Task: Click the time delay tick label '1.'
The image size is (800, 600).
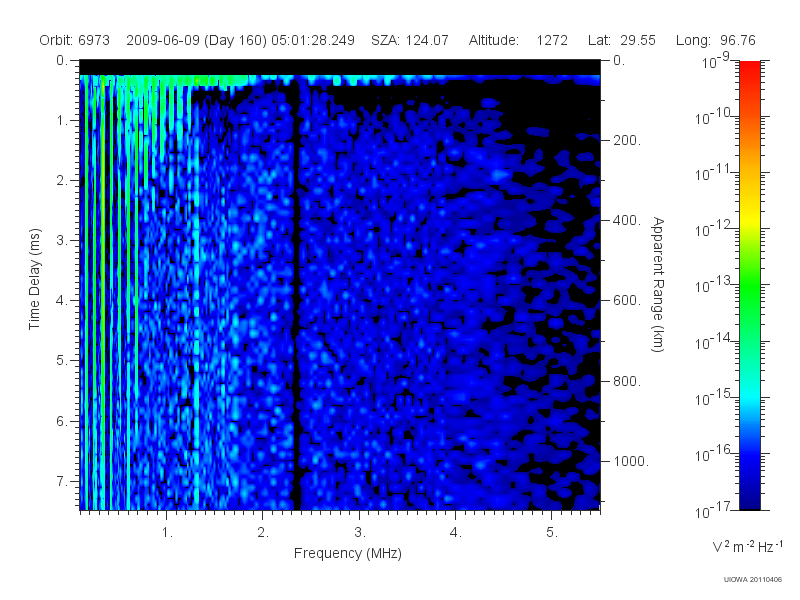Action: coord(62,121)
